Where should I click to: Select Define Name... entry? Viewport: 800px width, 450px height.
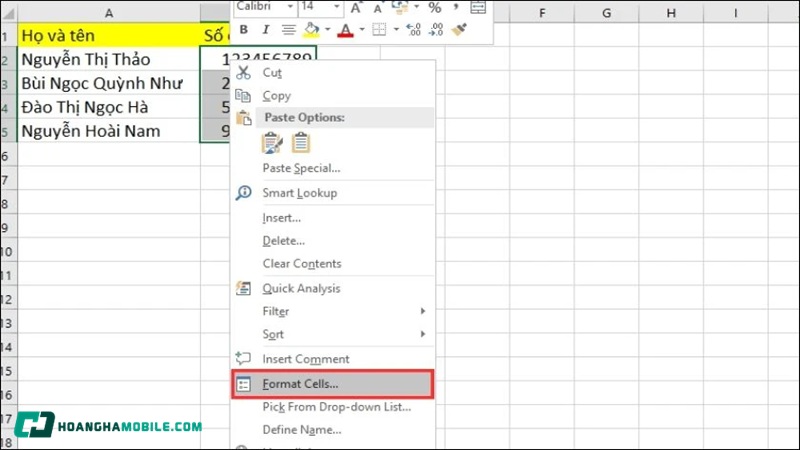[333, 430]
